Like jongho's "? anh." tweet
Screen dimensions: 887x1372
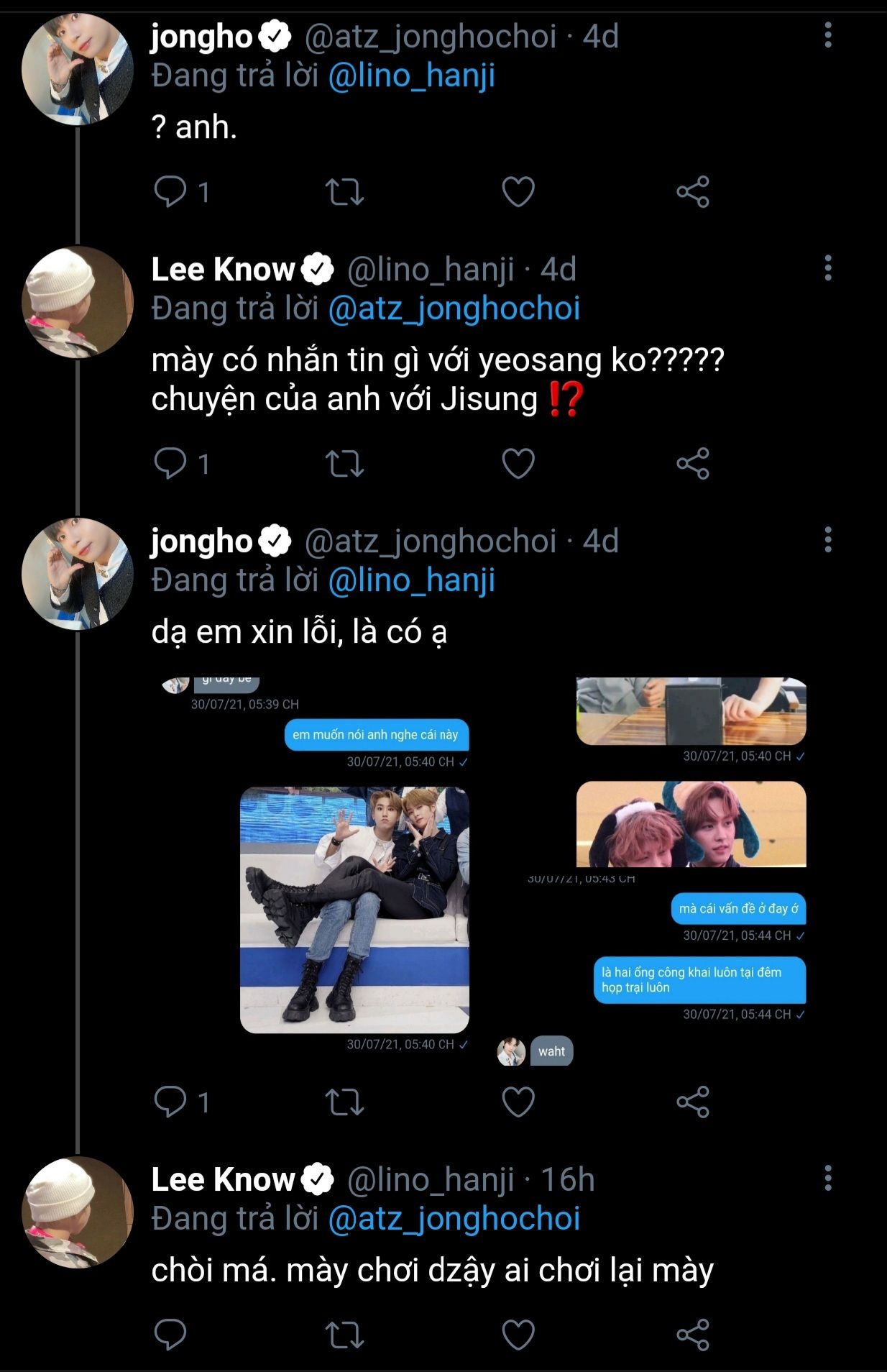pyautogui.click(x=518, y=192)
